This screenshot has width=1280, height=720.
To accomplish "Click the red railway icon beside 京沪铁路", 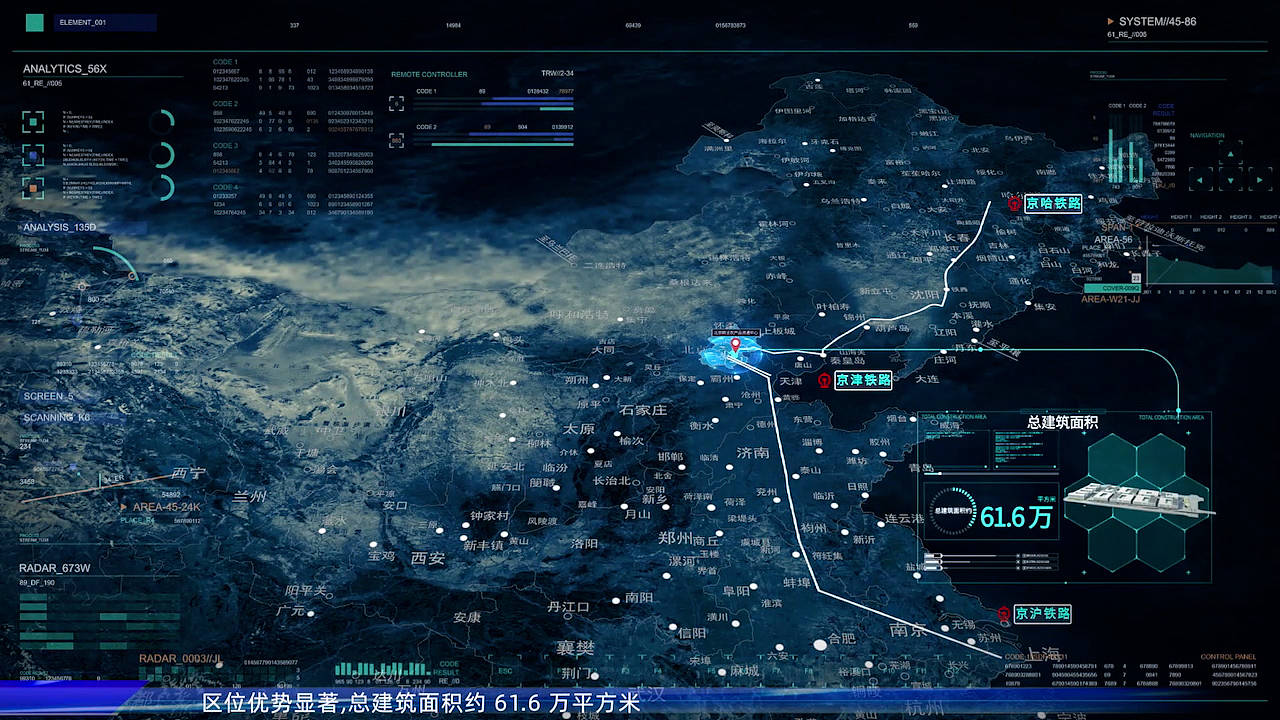I will [1003, 613].
